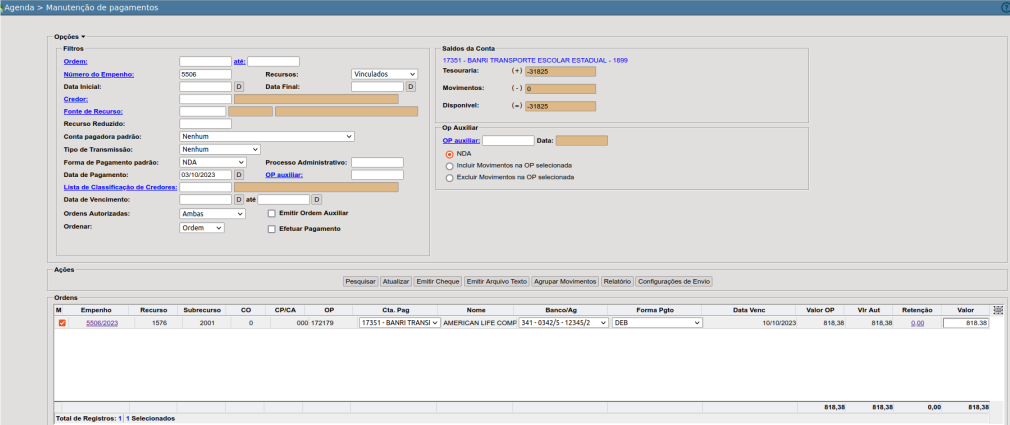Open the 5506/2023 empenho link
The image size is (1010, 425).
pos(102,324)
